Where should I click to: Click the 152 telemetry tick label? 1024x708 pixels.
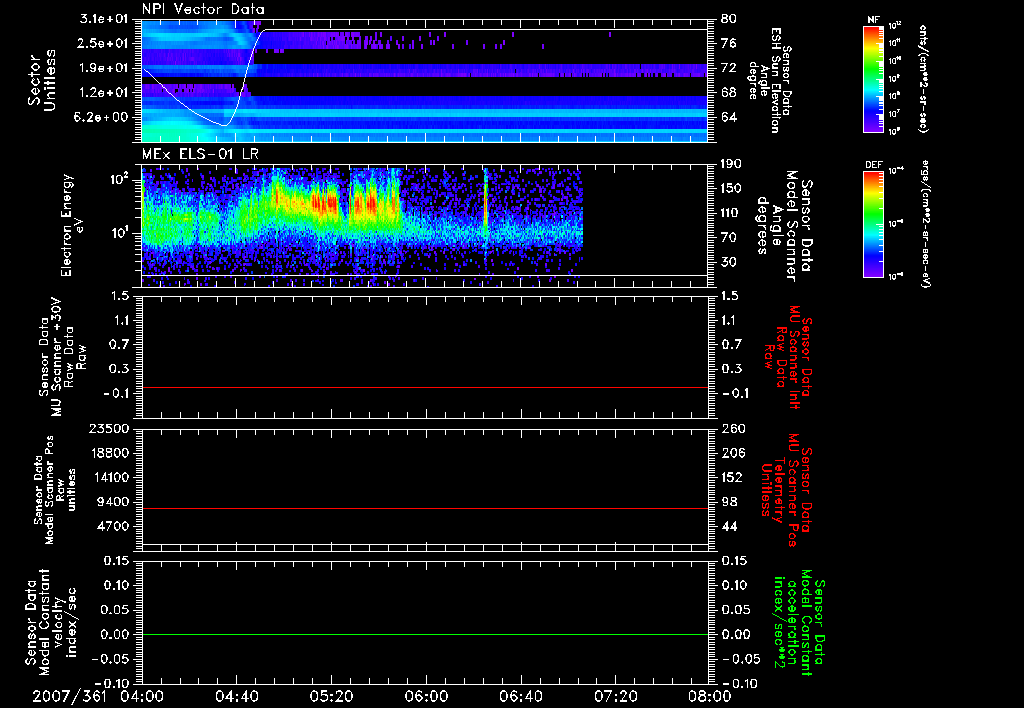[731, 477]
